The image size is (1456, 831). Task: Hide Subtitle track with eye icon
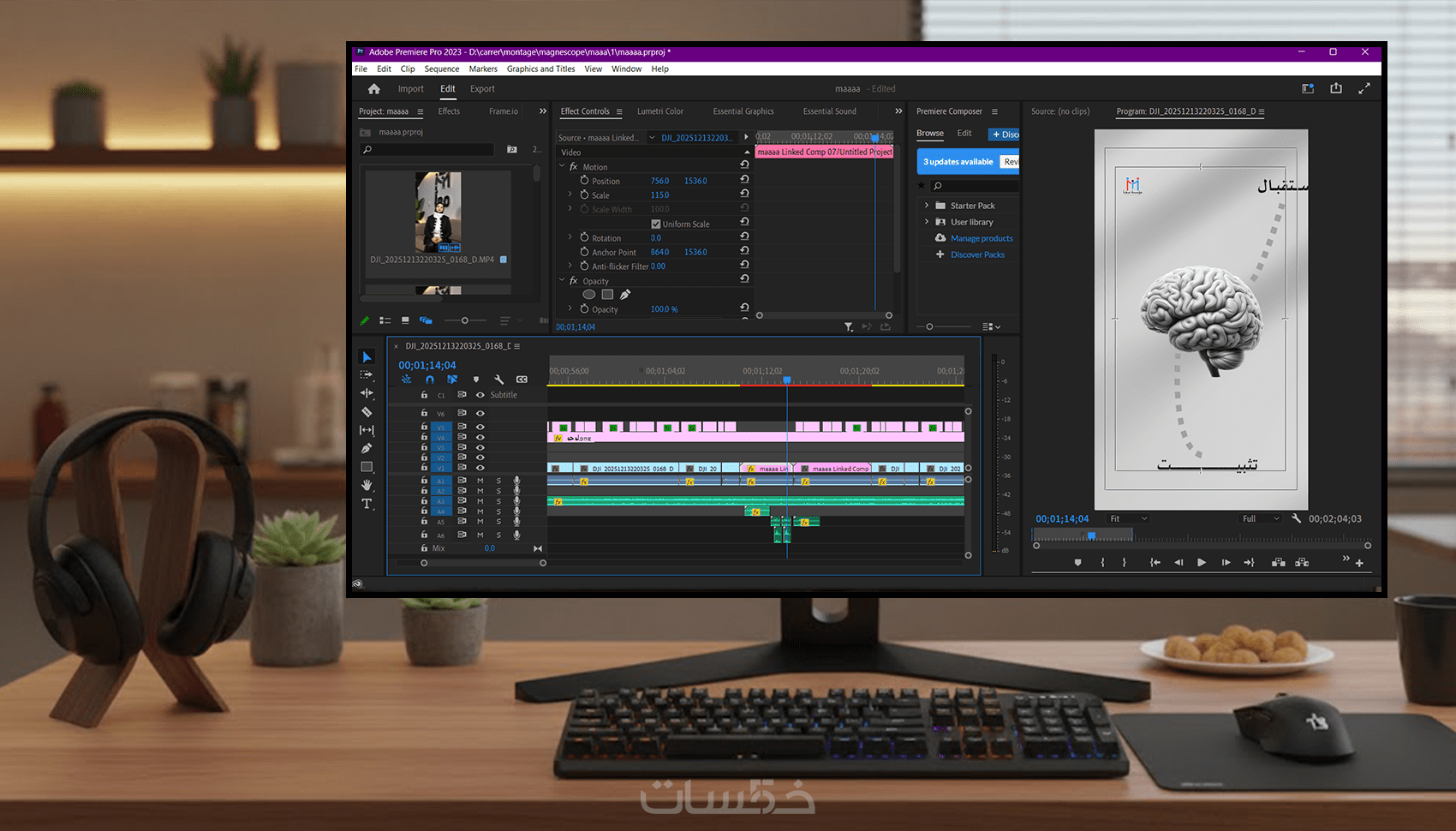(480, 395)
